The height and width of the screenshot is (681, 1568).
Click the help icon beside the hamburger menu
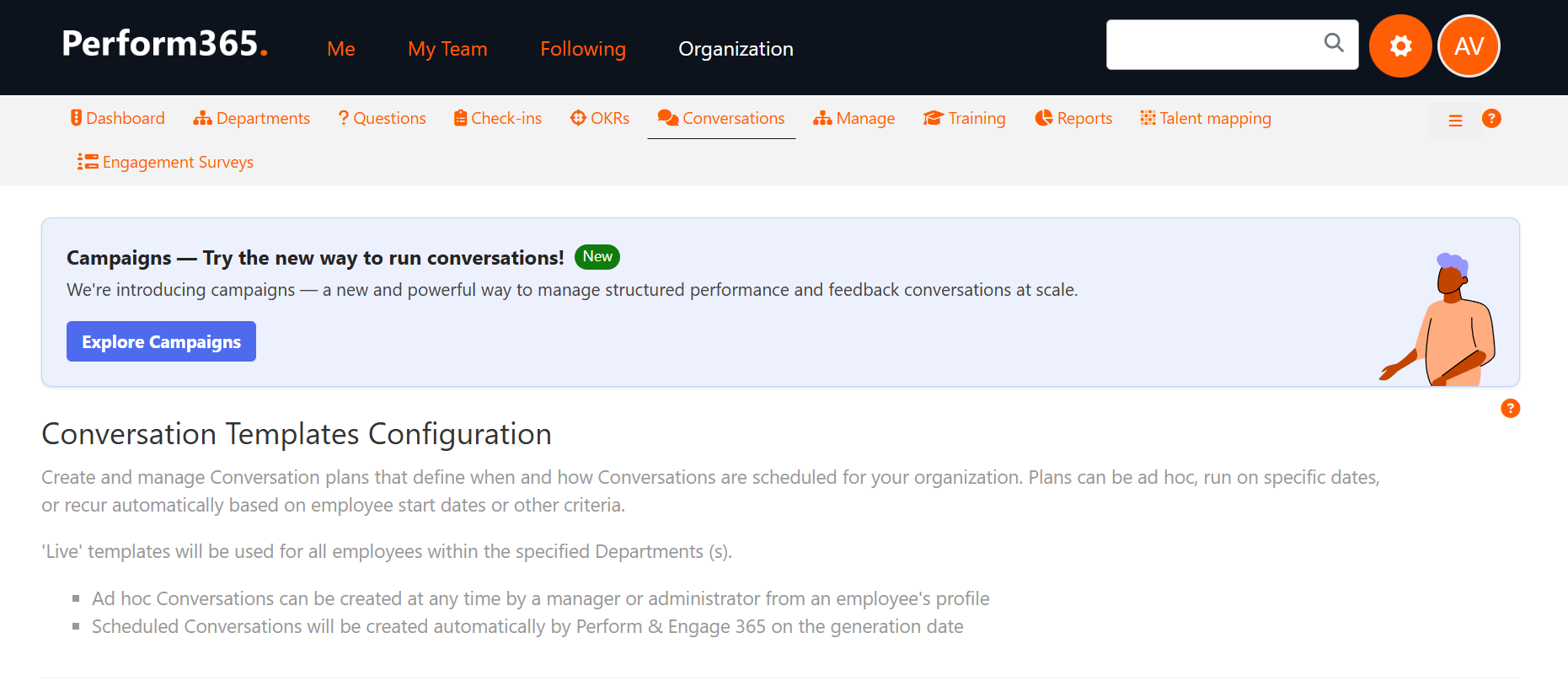pos(1491,119)
